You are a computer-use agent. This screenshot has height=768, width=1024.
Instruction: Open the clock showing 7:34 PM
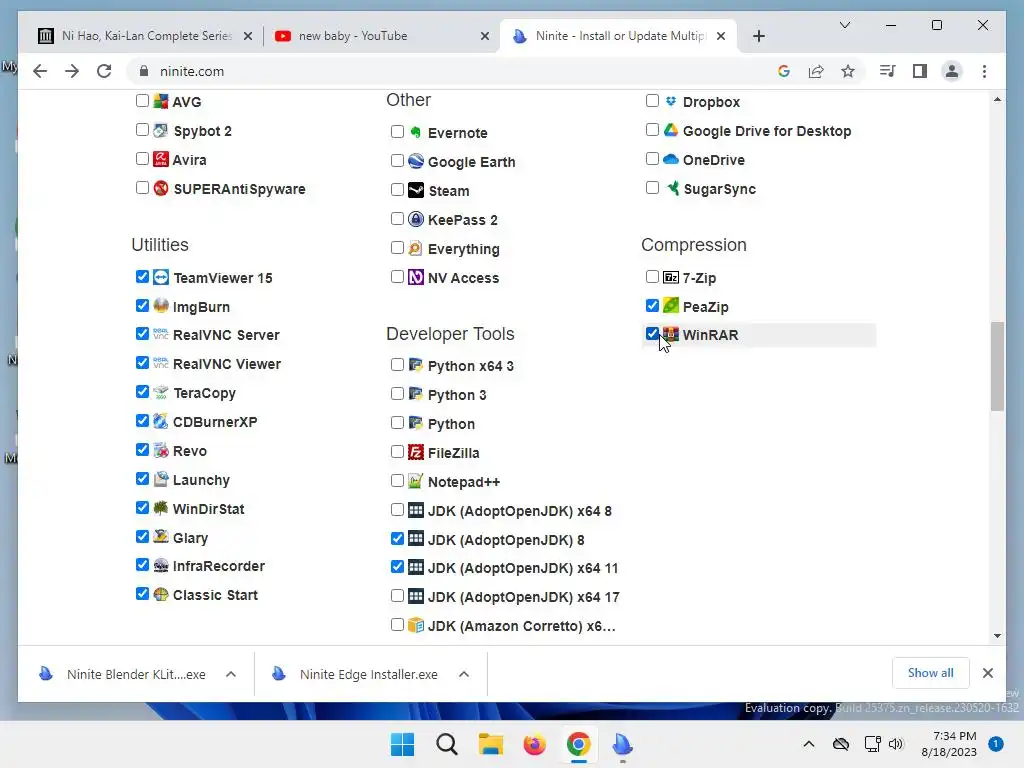point(949,744)
